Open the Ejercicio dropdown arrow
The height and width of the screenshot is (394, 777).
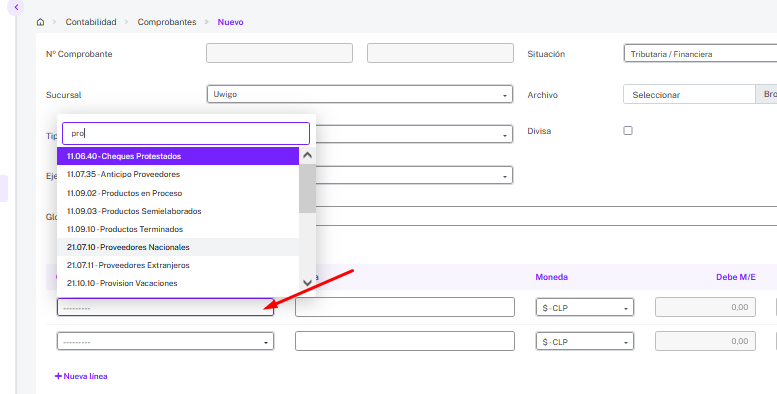(x=504, y=176)
